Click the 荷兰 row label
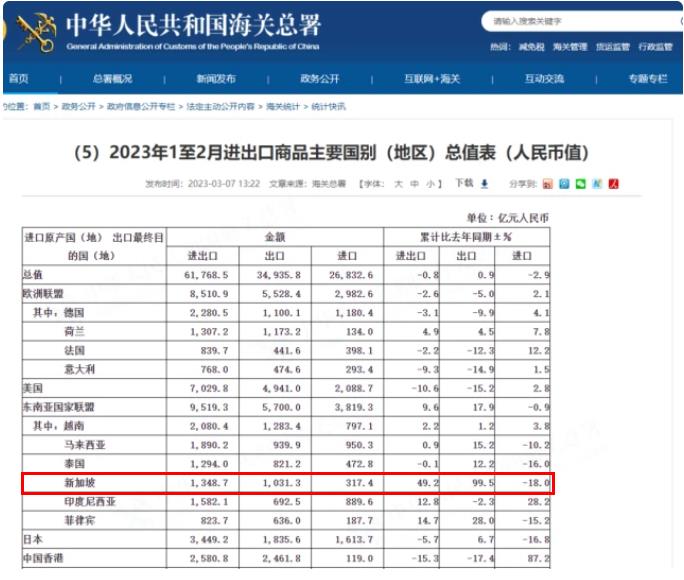 pos(74,331)
